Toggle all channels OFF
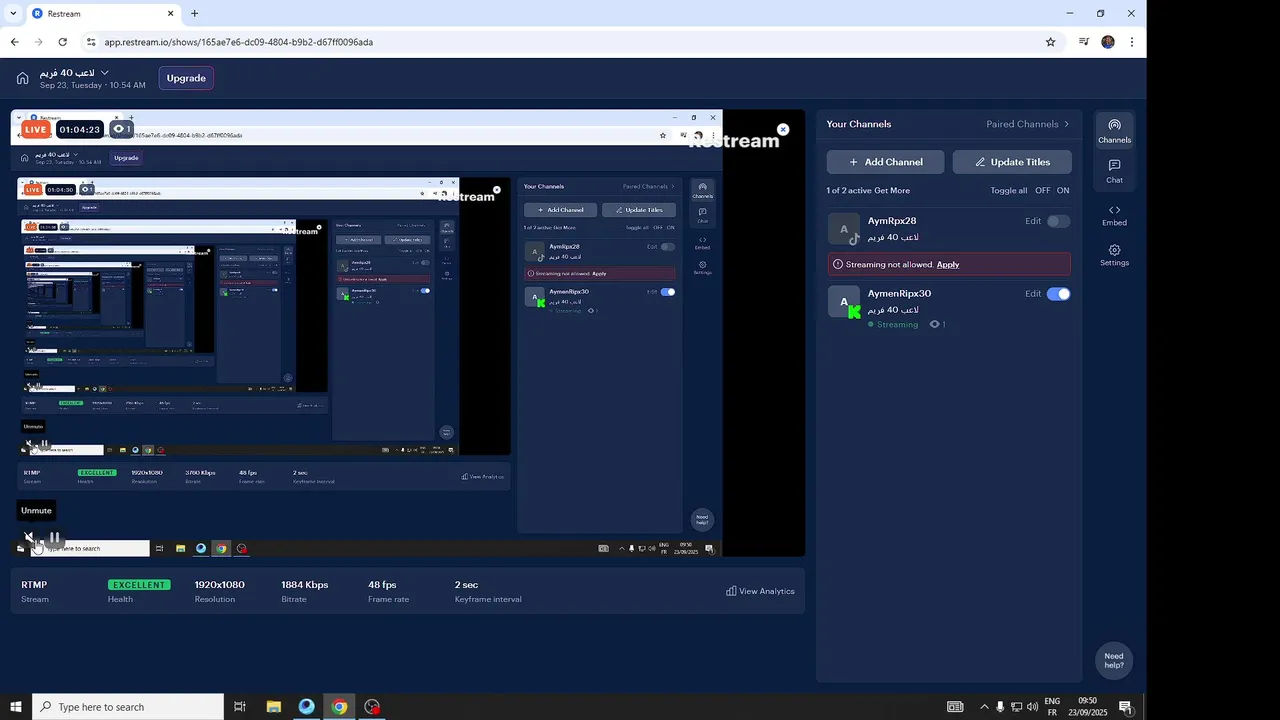 (1043, 190)
